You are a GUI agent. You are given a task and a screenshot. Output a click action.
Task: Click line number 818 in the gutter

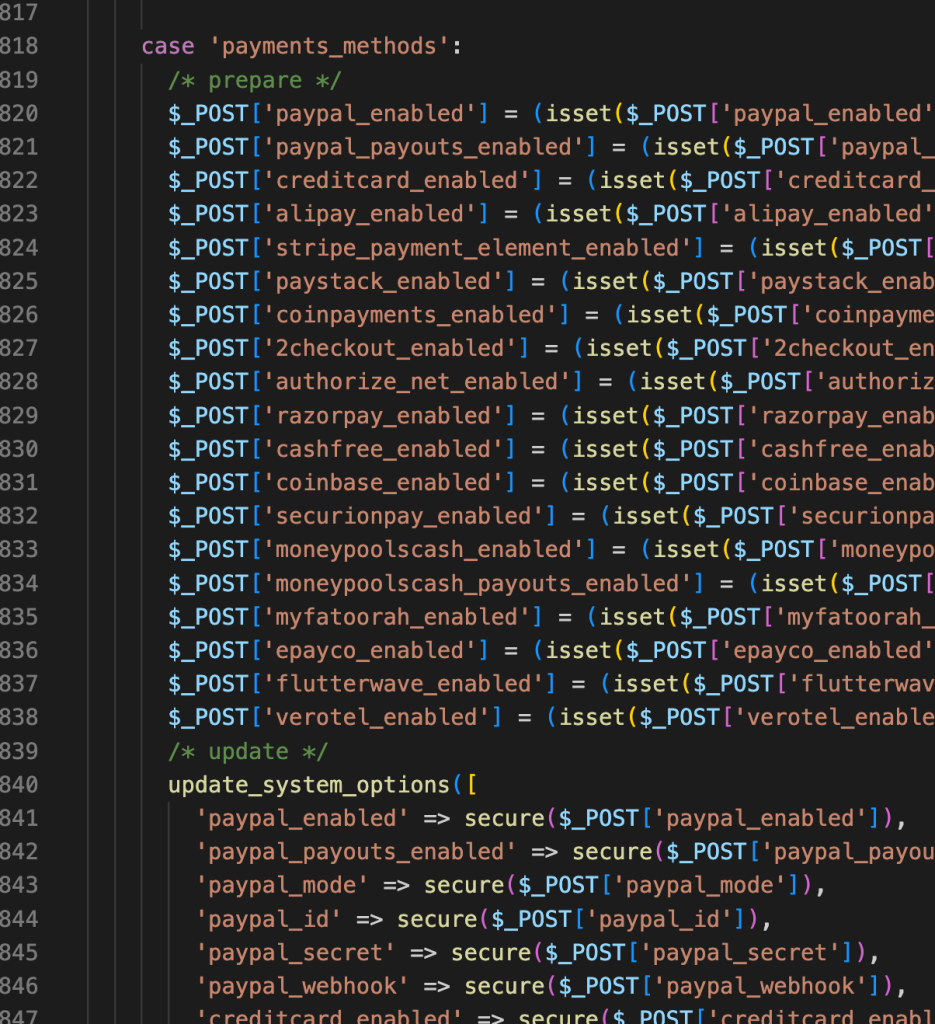point(19,46)
